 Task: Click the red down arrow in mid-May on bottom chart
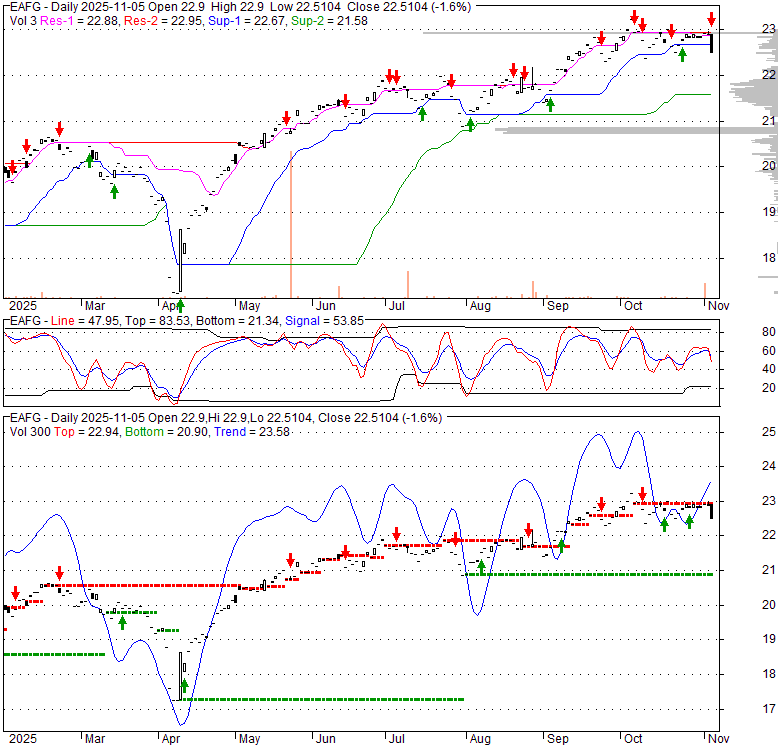pos(290,560)
